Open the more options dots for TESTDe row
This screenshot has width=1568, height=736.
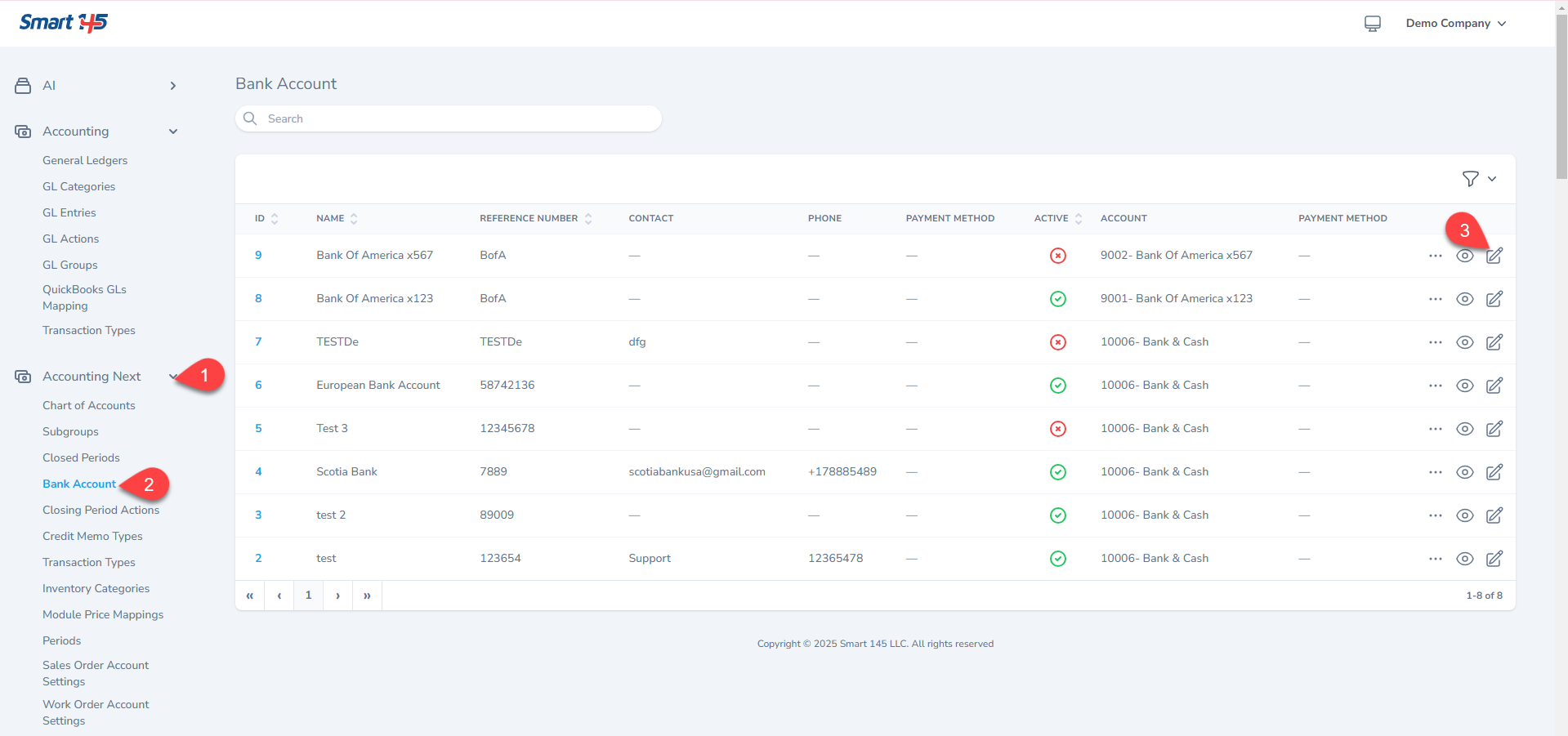(1435, 342)
